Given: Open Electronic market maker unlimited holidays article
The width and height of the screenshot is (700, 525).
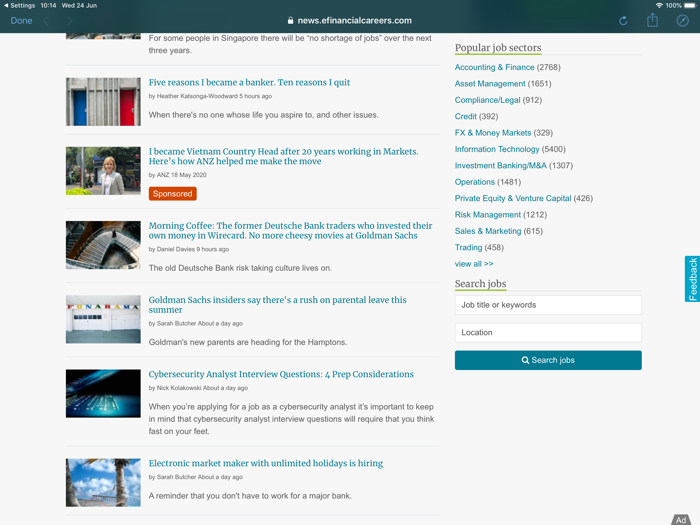Looking at the screenshot, I should (266, 463).
